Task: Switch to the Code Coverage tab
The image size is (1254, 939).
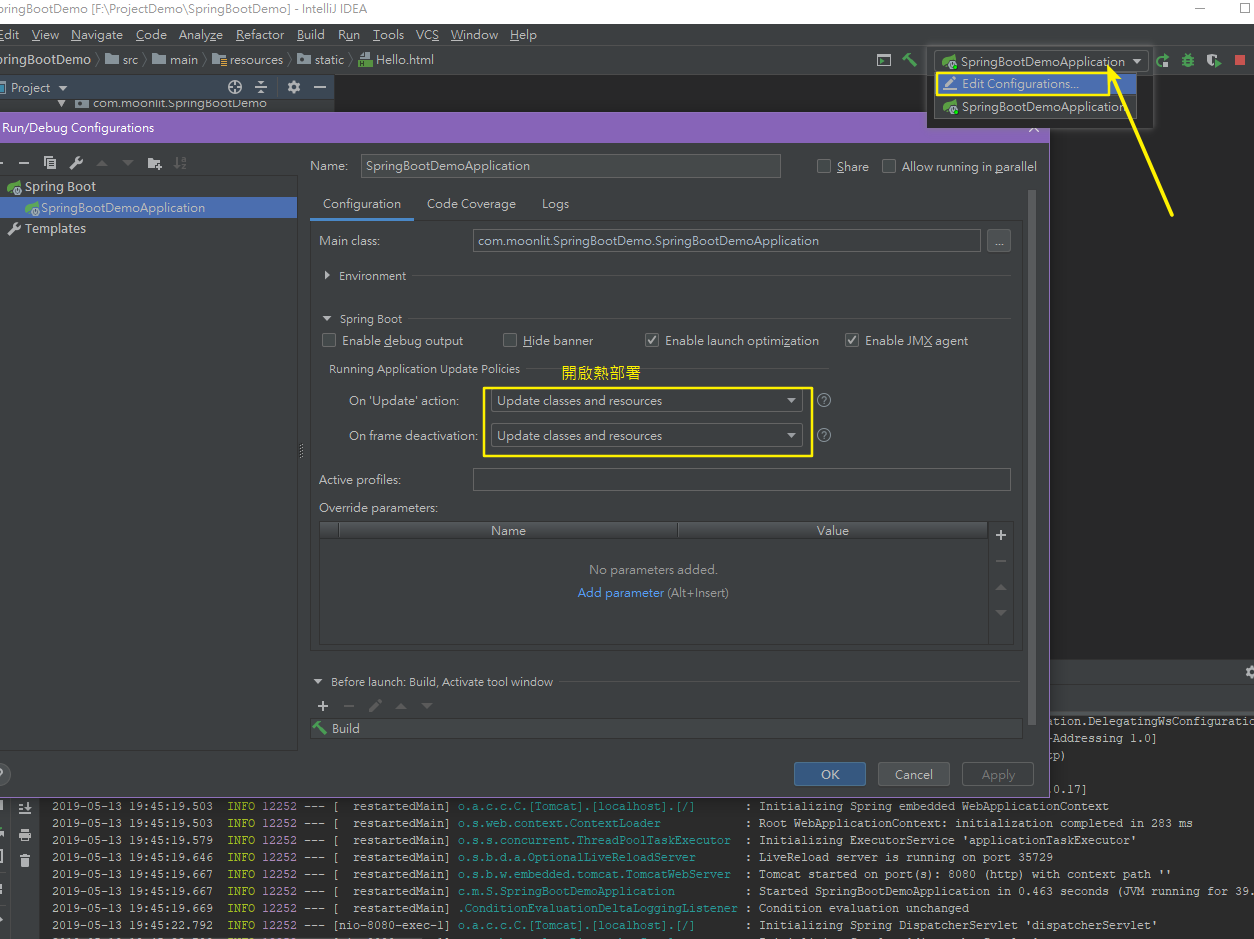Action: pos(471,204)
